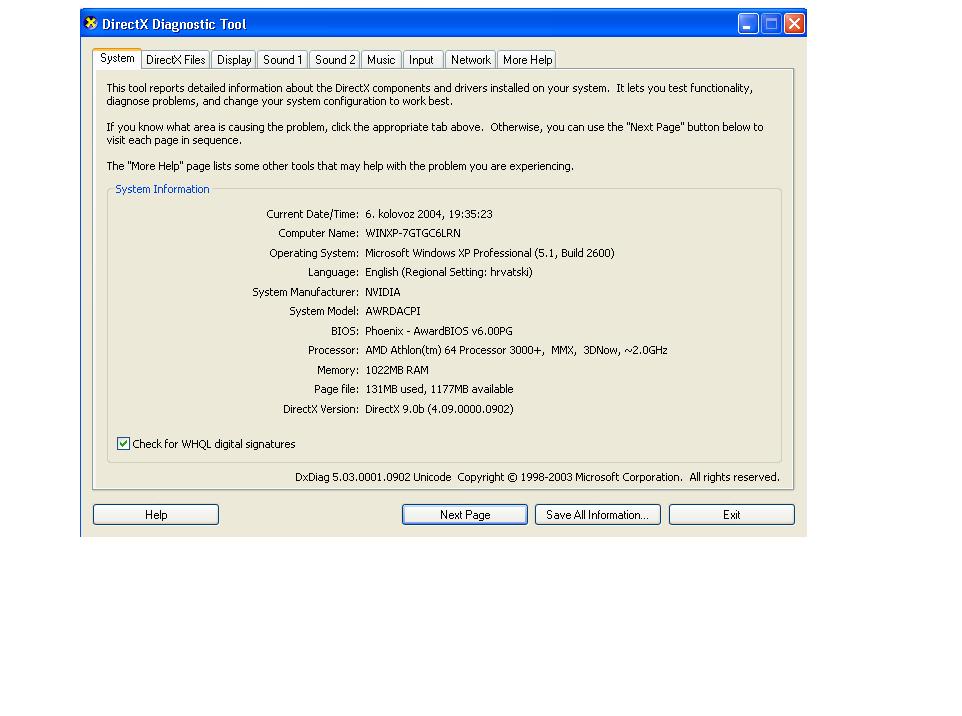The height and width of the screenshot is (716, 962).
Task: Click the '131MB used, 1177MB available' value
Action: 439,389
